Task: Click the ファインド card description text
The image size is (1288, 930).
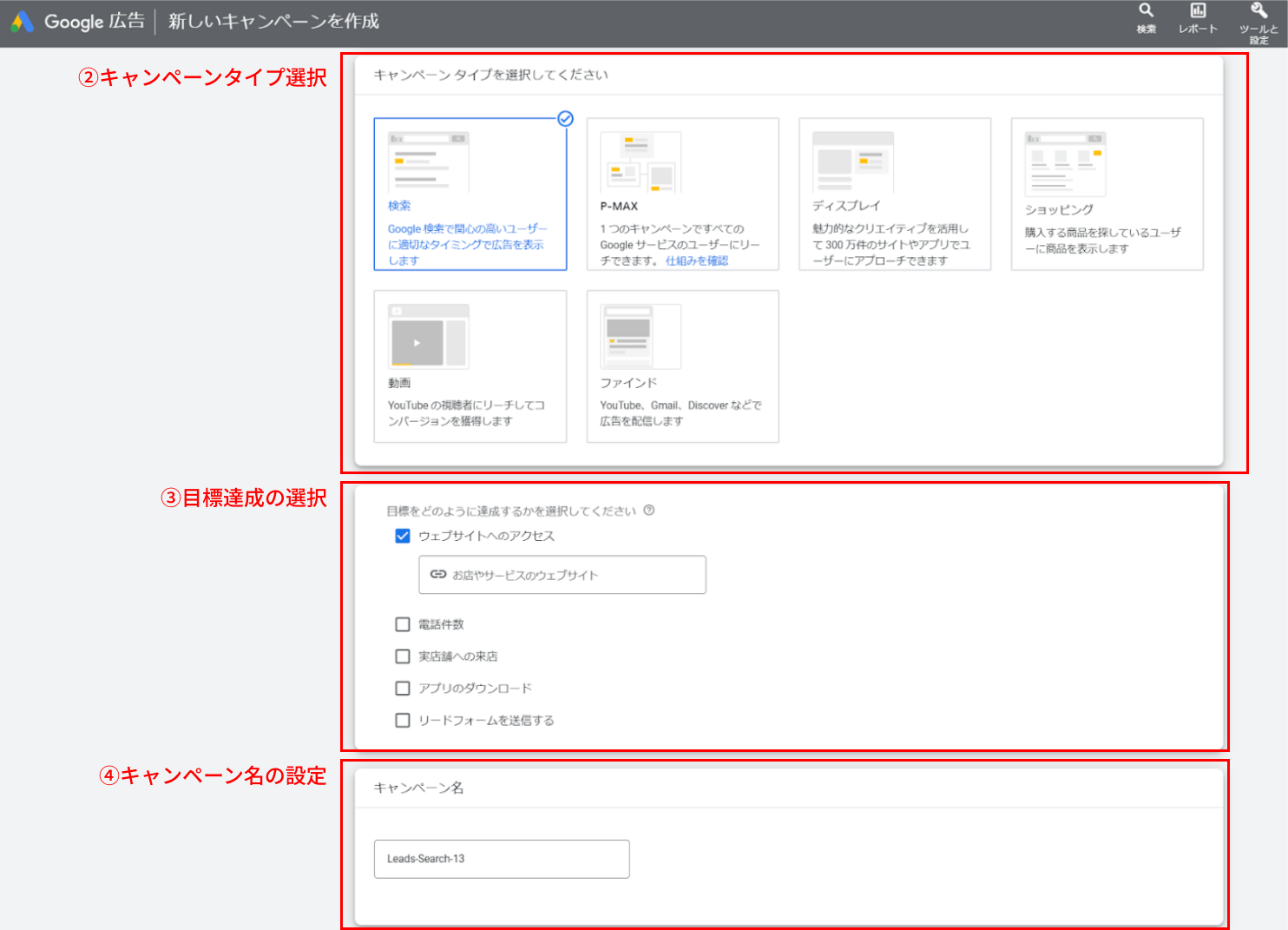Action: pos(681,413)
